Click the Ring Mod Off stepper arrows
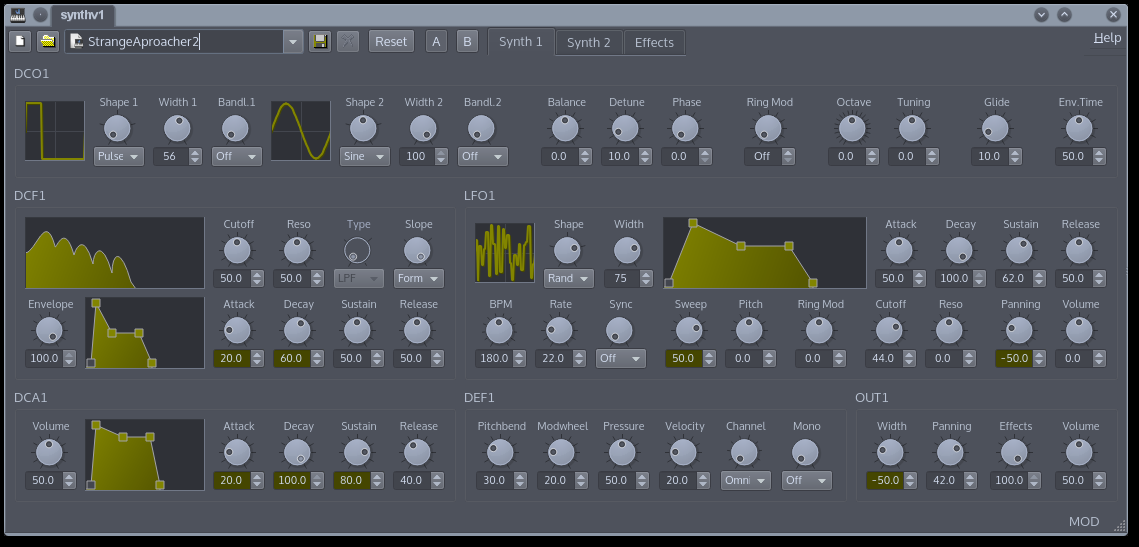Viewport: 1139px width, 547px height. coord(787,156)
